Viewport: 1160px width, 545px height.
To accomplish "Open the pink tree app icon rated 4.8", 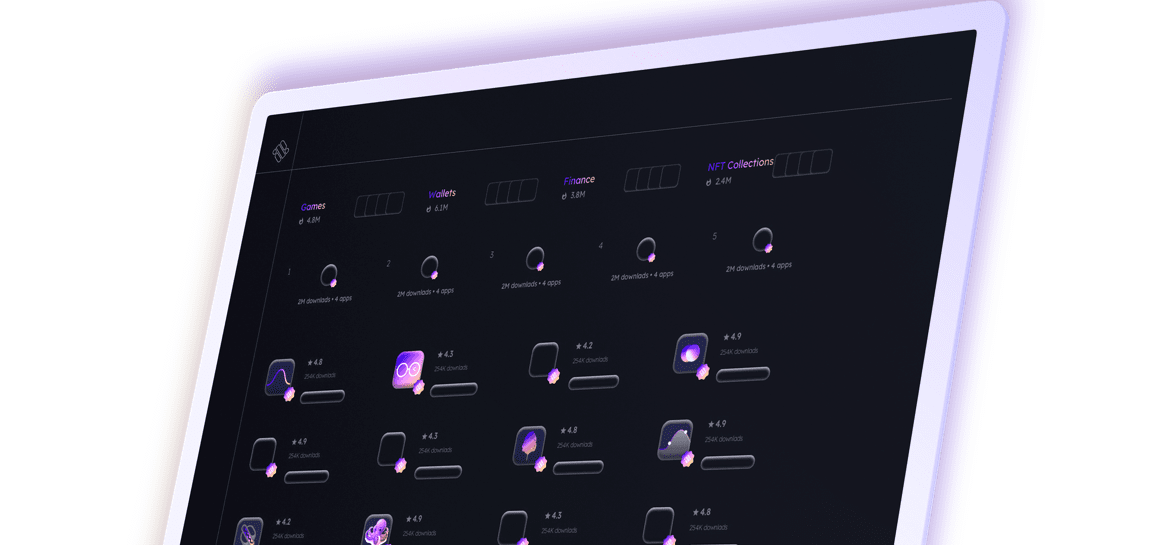I will (529, 446).
